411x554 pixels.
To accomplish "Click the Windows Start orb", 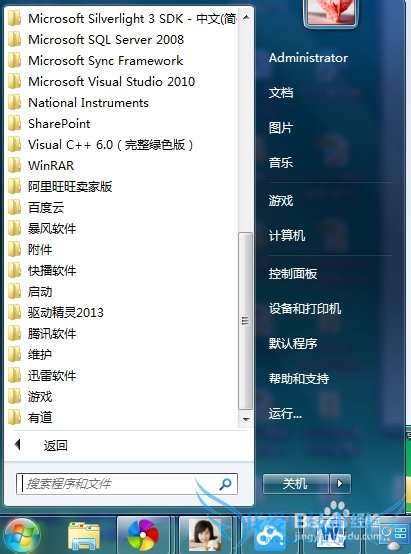I will click(22, 535).
